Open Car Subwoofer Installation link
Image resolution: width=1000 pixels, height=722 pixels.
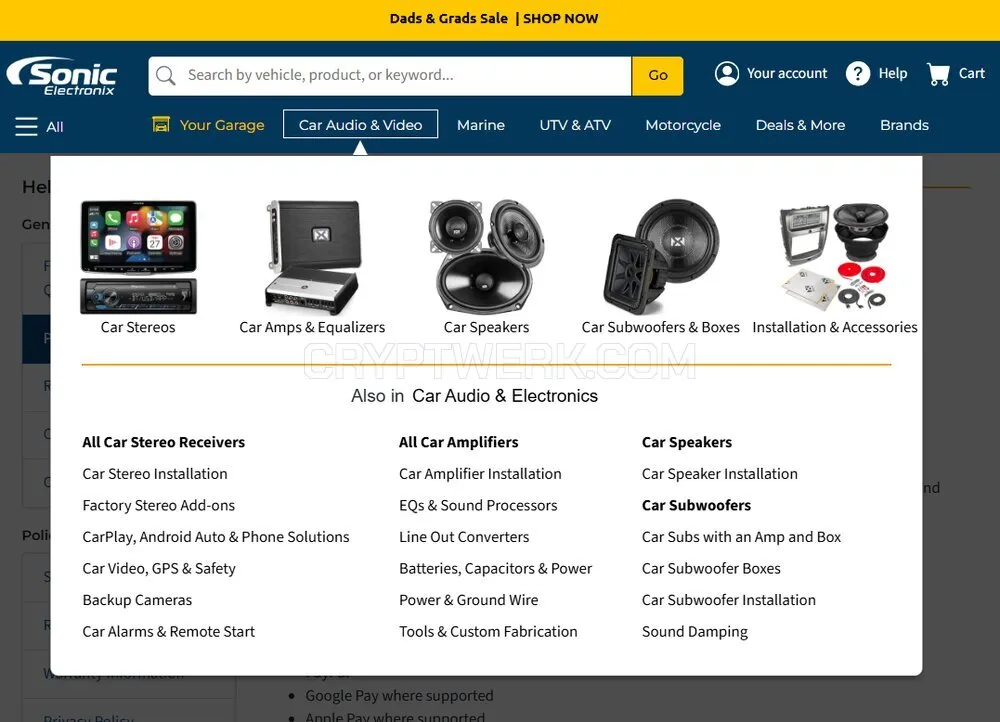tap(729, 600)
